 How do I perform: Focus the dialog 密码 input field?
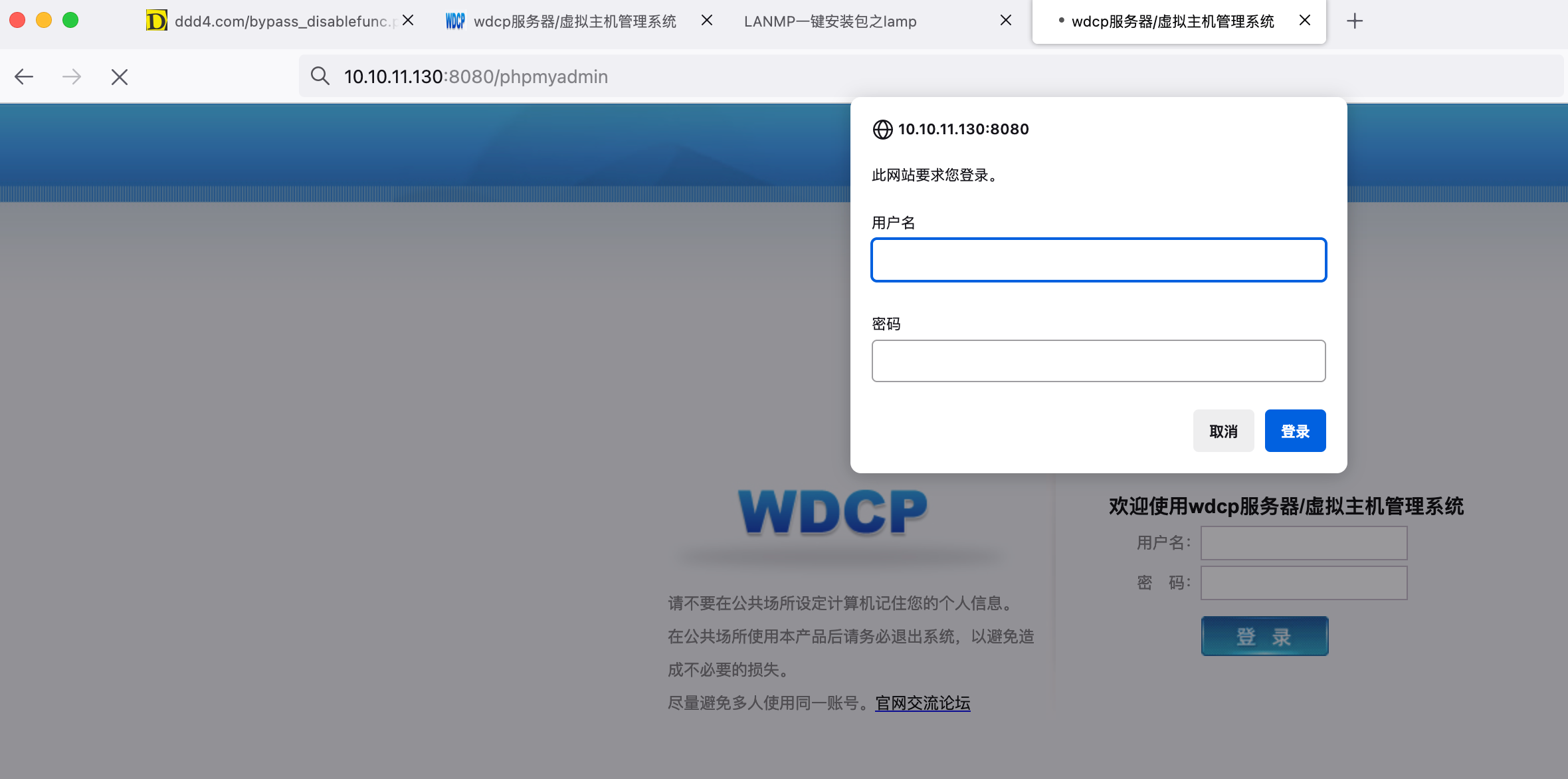point(1098,361)
